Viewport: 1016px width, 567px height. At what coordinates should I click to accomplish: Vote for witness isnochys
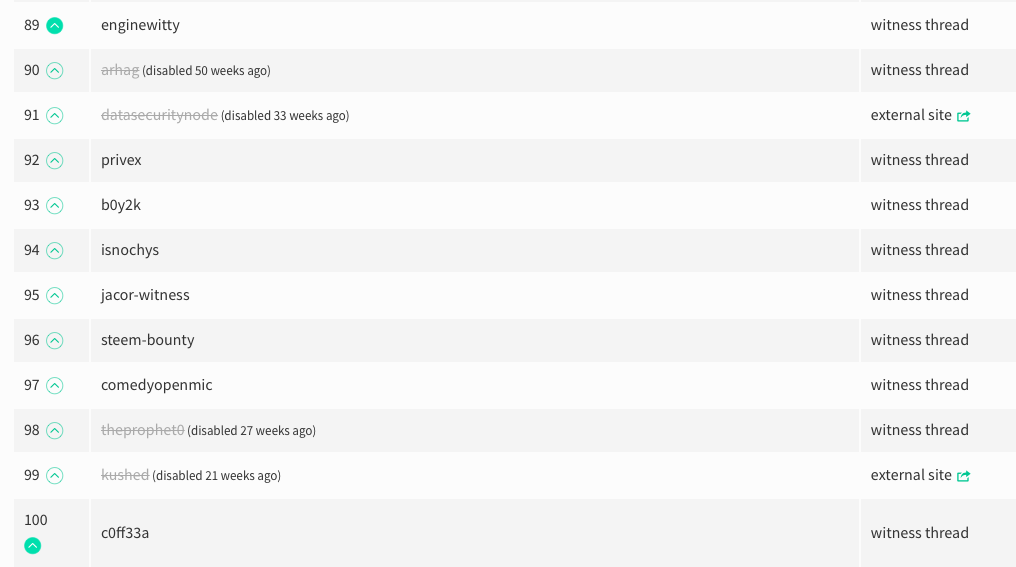tap(54, 251)
